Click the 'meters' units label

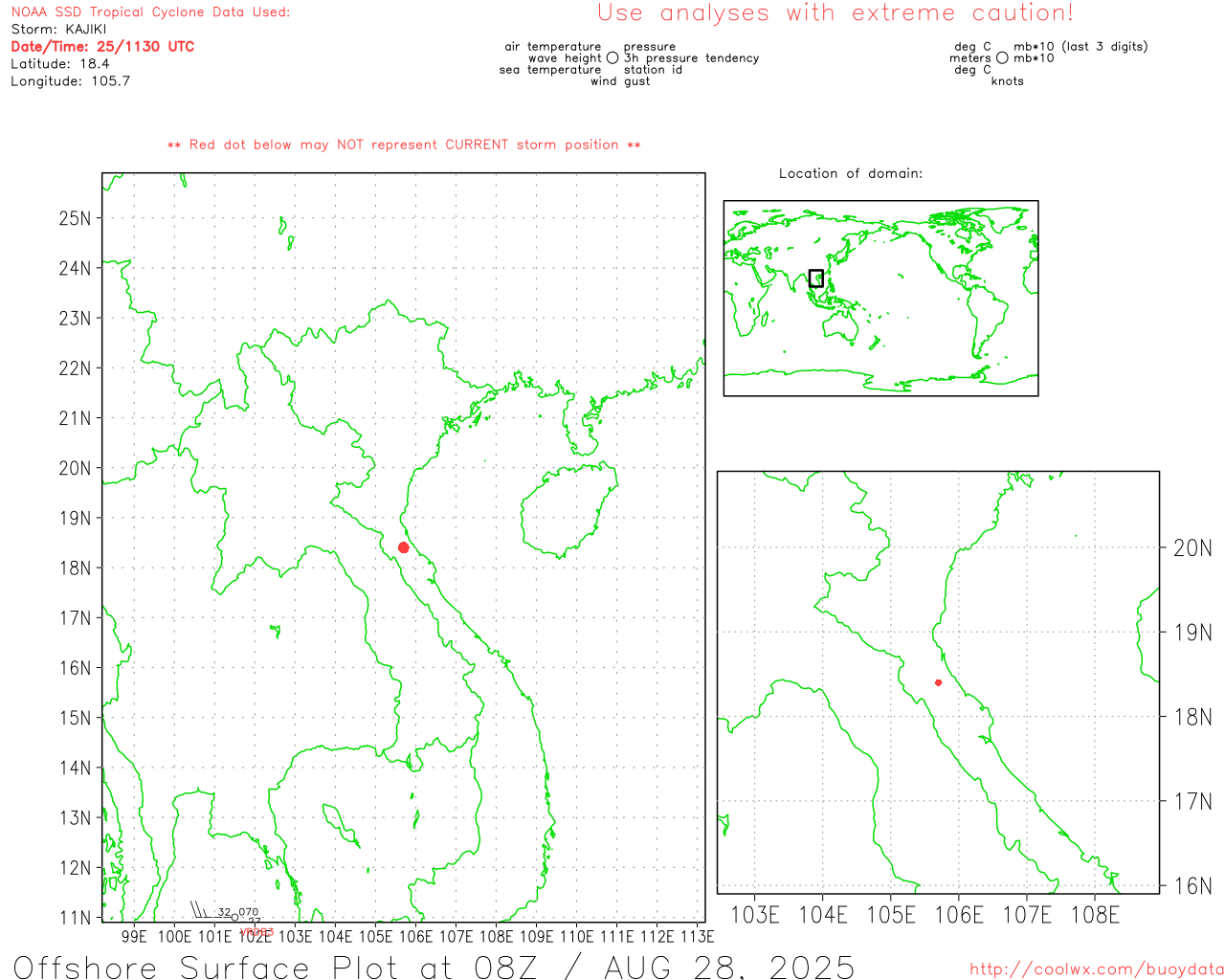(x=970, y=58)
